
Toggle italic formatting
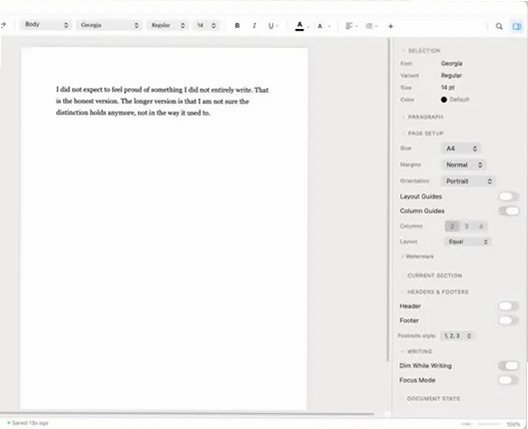point(254,26)
